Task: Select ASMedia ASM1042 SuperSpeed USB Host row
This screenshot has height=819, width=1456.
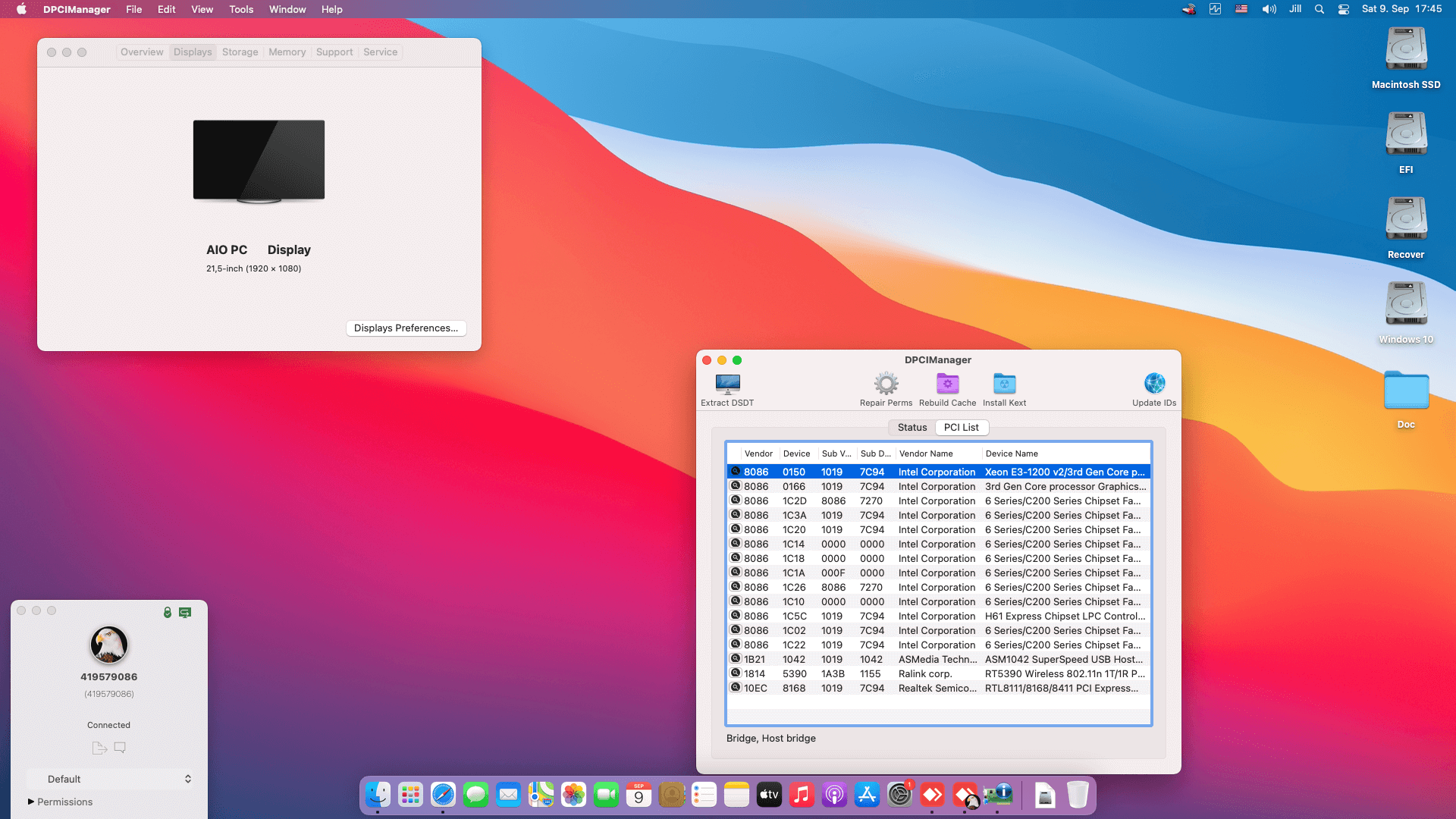Action: pyautogui.click(x=939, y=660)
